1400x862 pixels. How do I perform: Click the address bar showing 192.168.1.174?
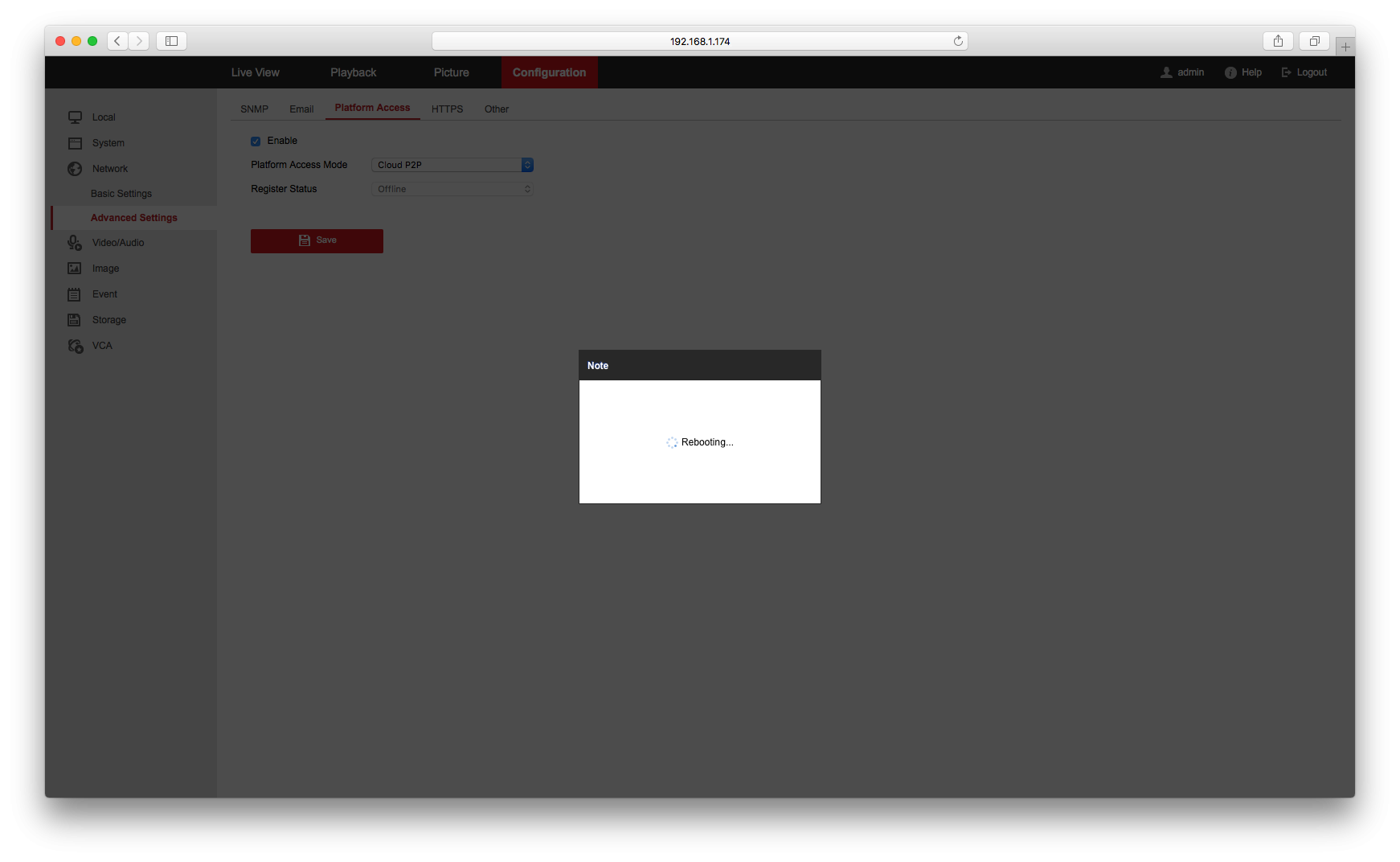point(699,41)
